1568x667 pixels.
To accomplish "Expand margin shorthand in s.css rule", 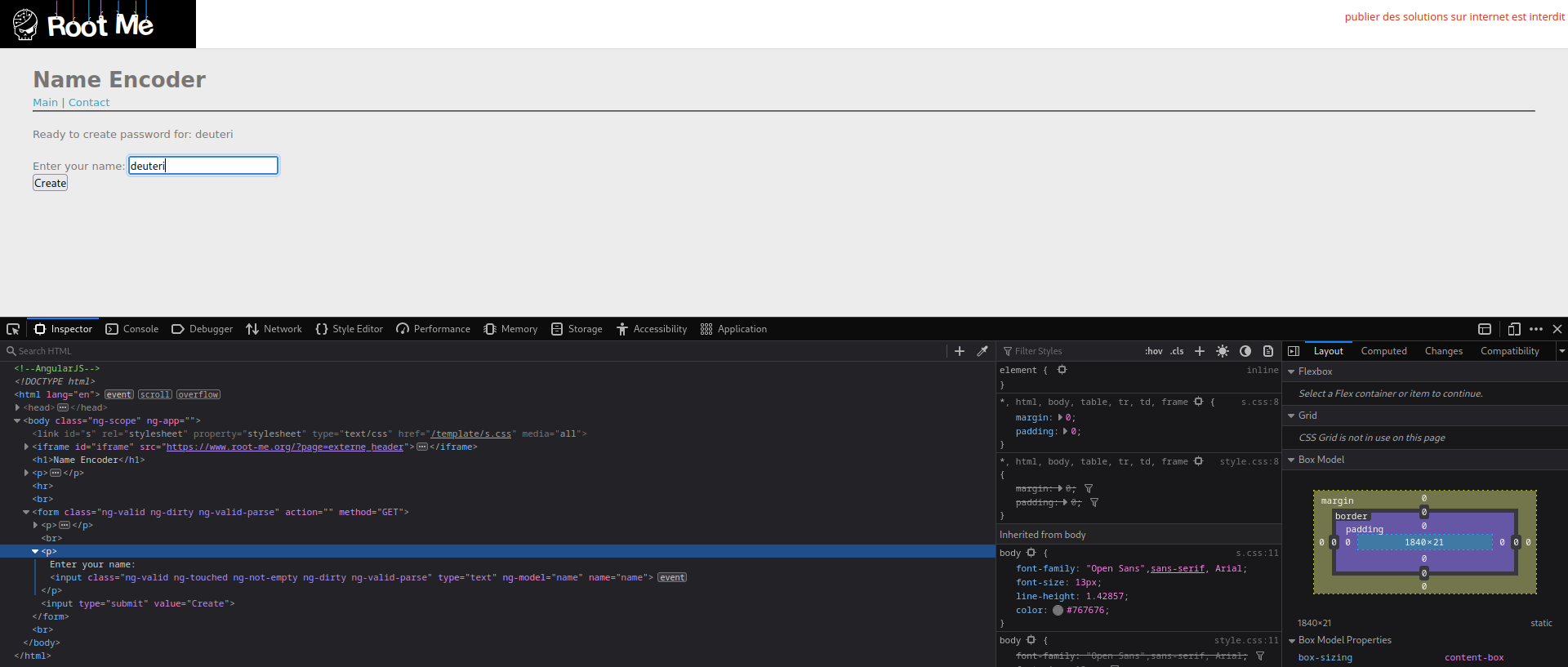I will point(1061,417).
